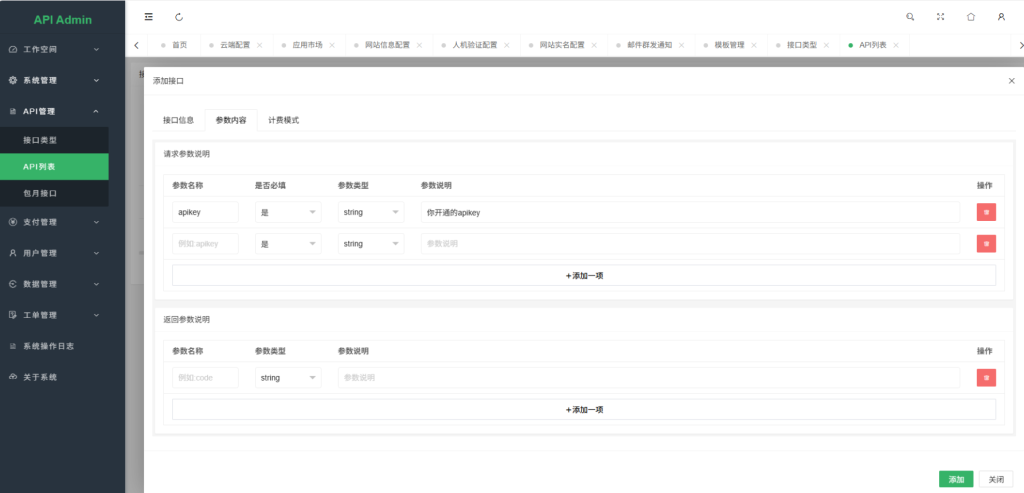Delete the empty request parameter row

pyautogui.click(x=986, y=244)
